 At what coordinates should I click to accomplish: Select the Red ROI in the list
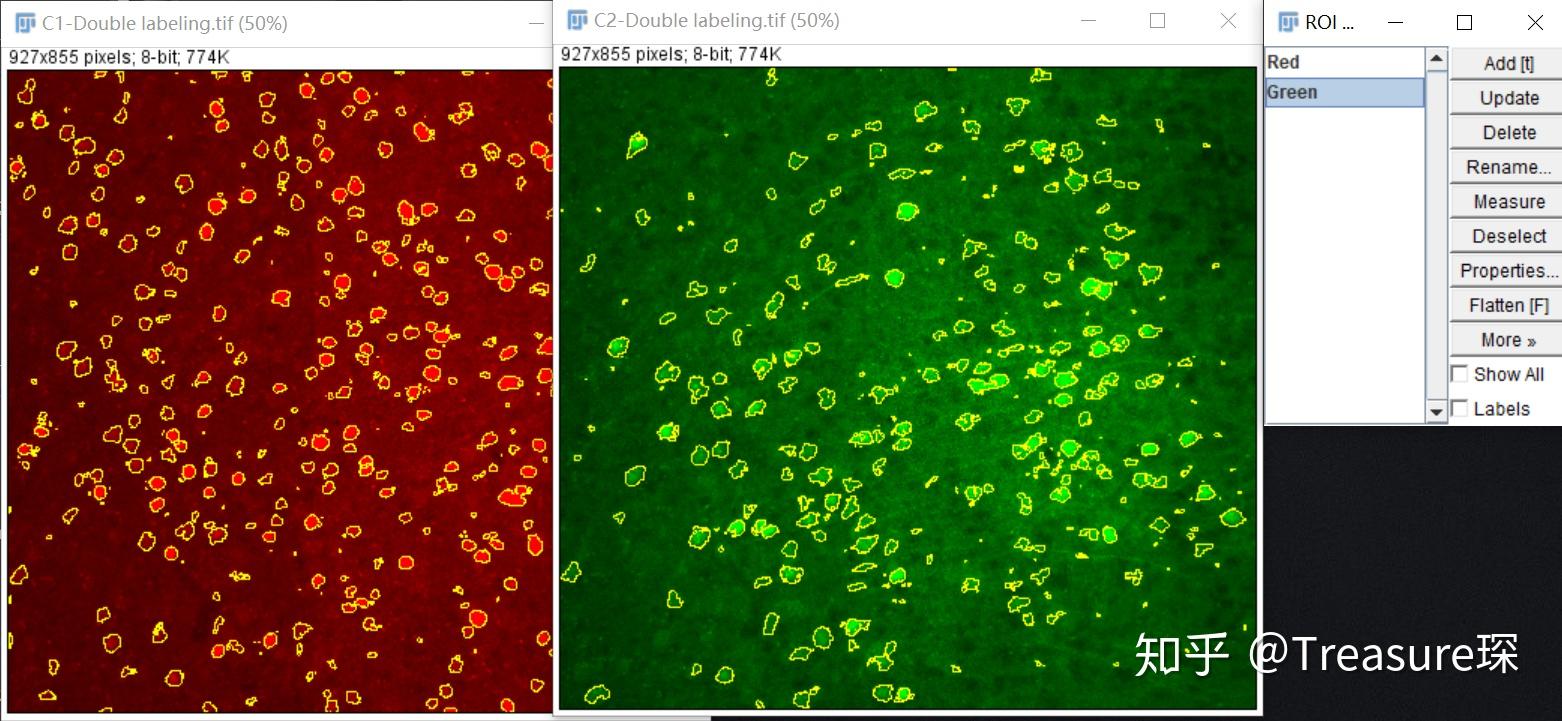click(x=1344, y=62)
